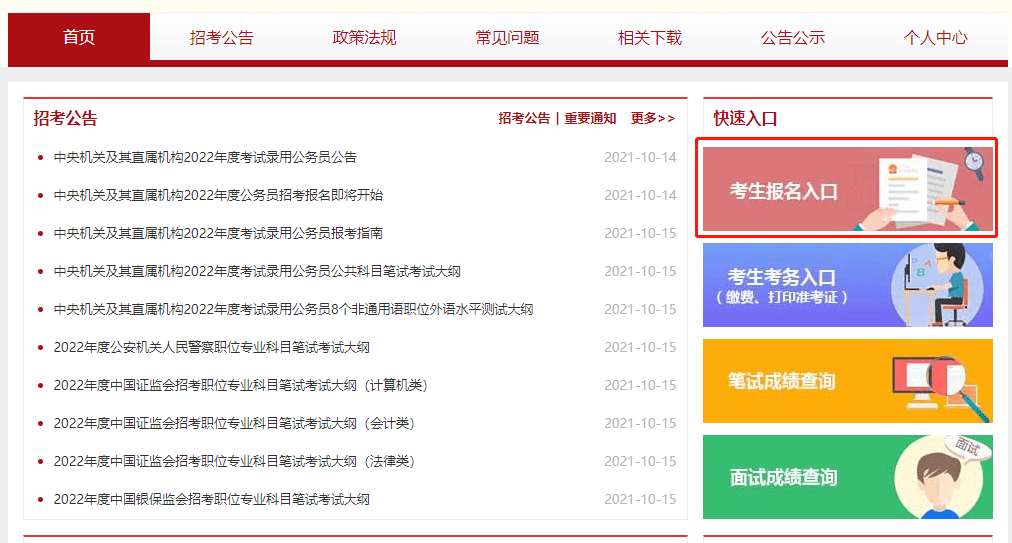
Task: Click the 2021-10-15 date of the 报考指南 row
Action: point(640,233)
